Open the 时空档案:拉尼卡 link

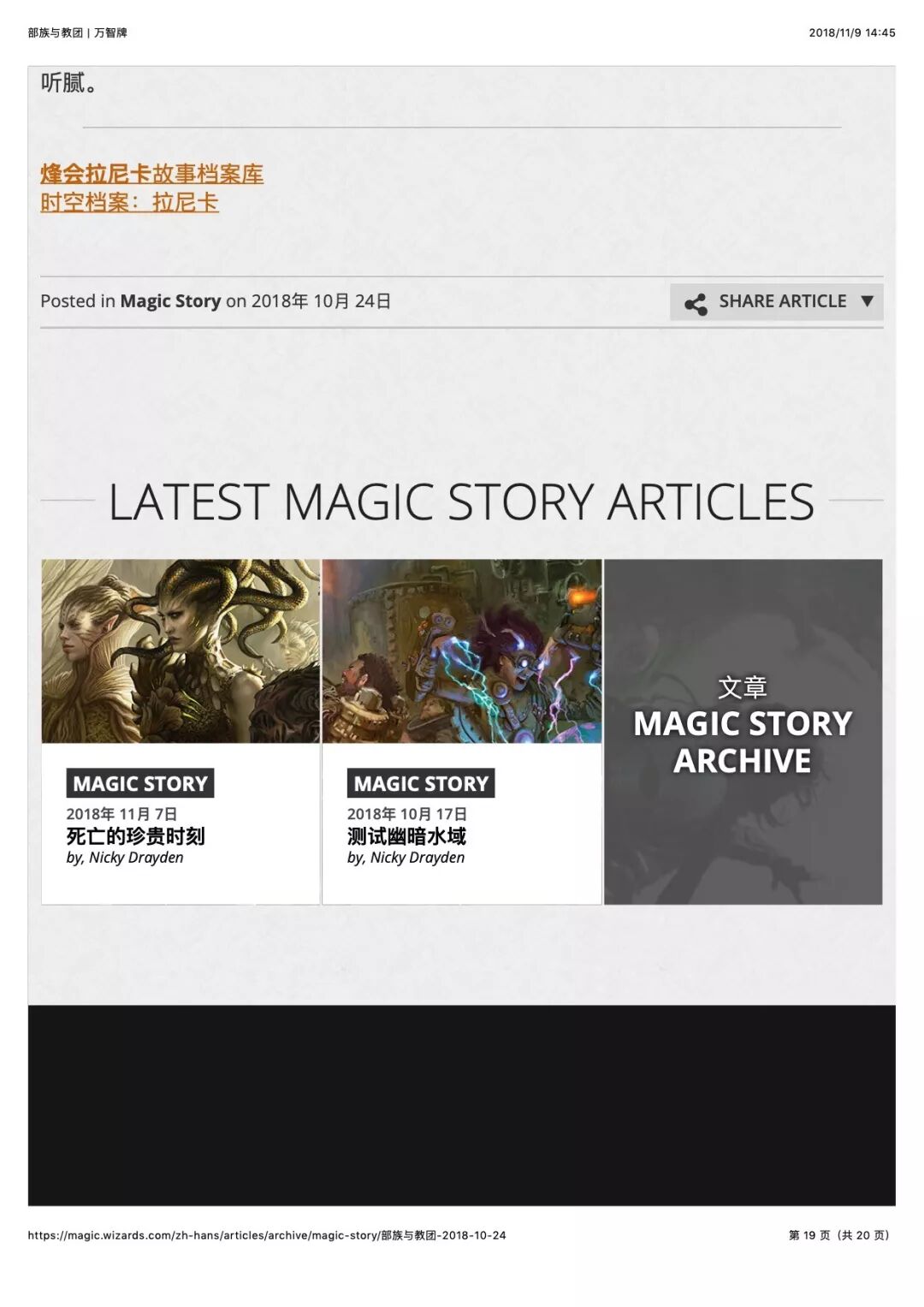pyautogui.click(x=129, y=203)
